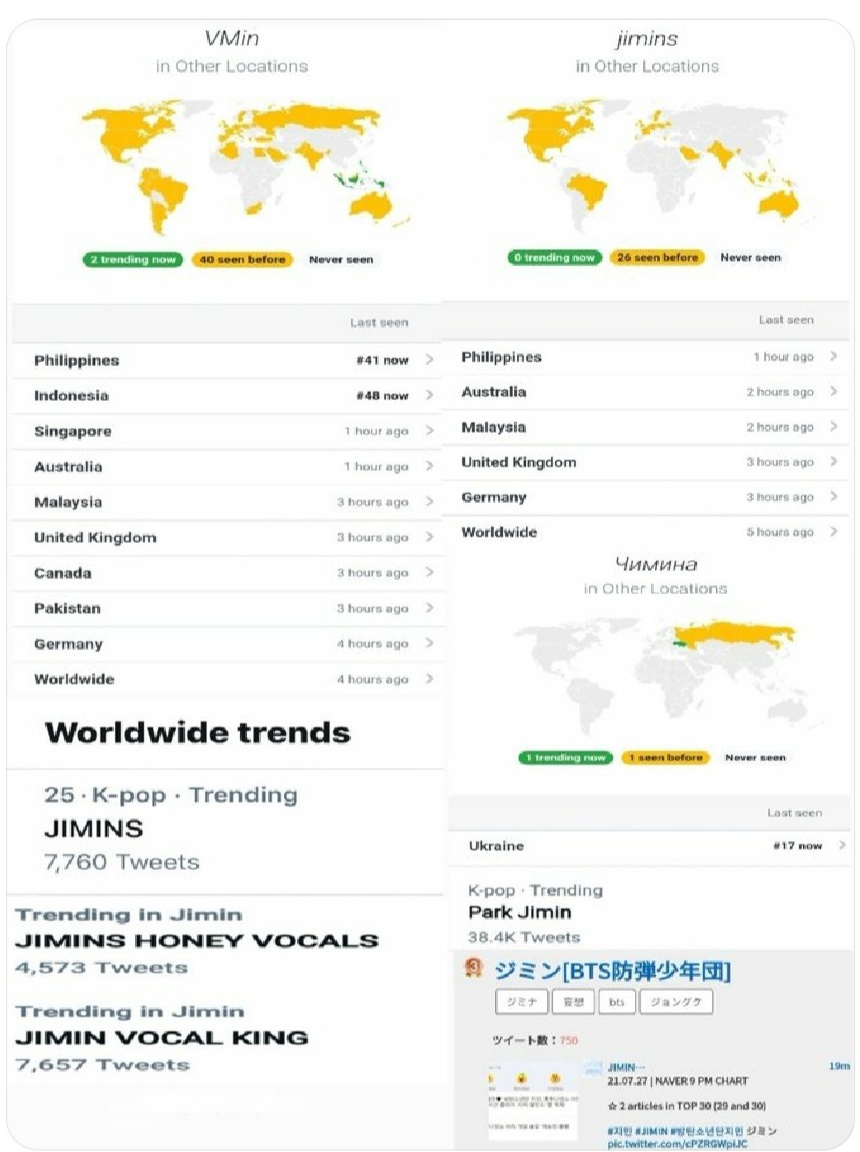Open ジミン[BTS防弾少年団] heading link
This screenshot has height=1152, width=860.
612,971
